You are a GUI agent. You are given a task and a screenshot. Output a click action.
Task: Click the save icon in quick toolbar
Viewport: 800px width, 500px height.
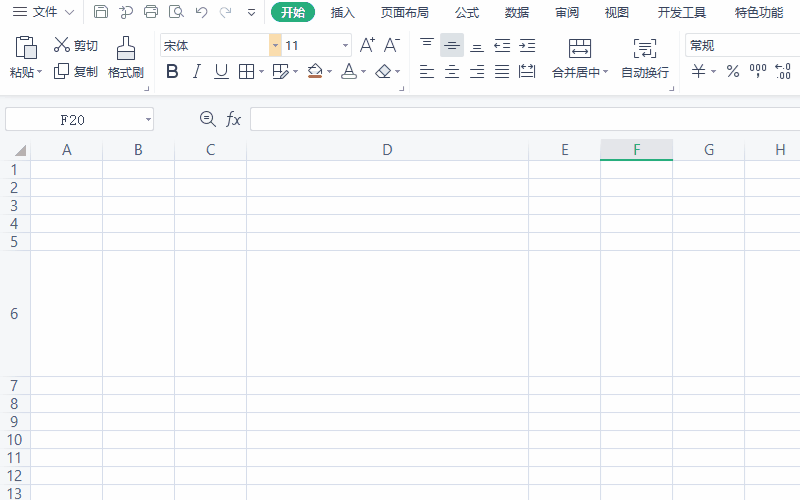point(101,12)
